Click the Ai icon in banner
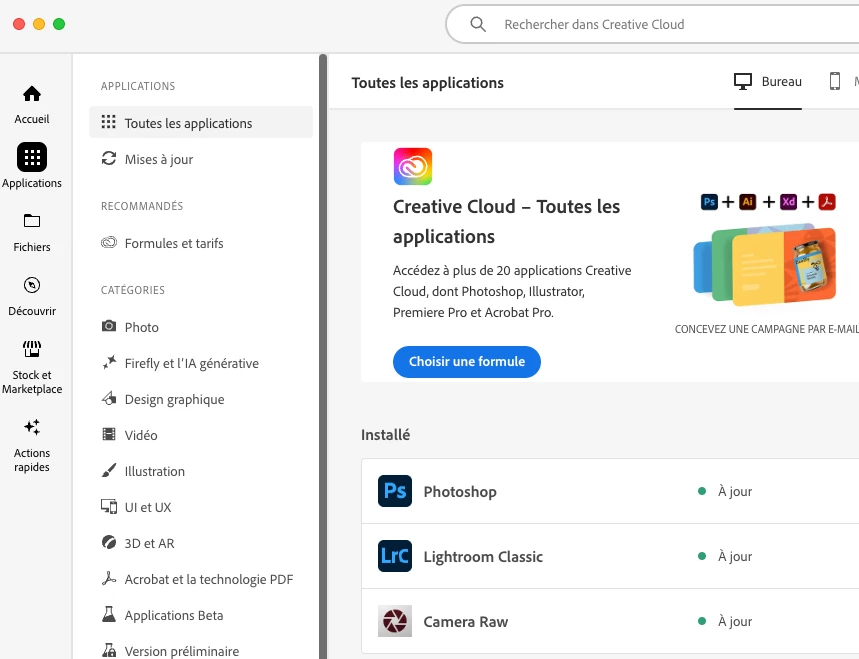The width and height of the screenshot is (859, 659). (747, 202)
